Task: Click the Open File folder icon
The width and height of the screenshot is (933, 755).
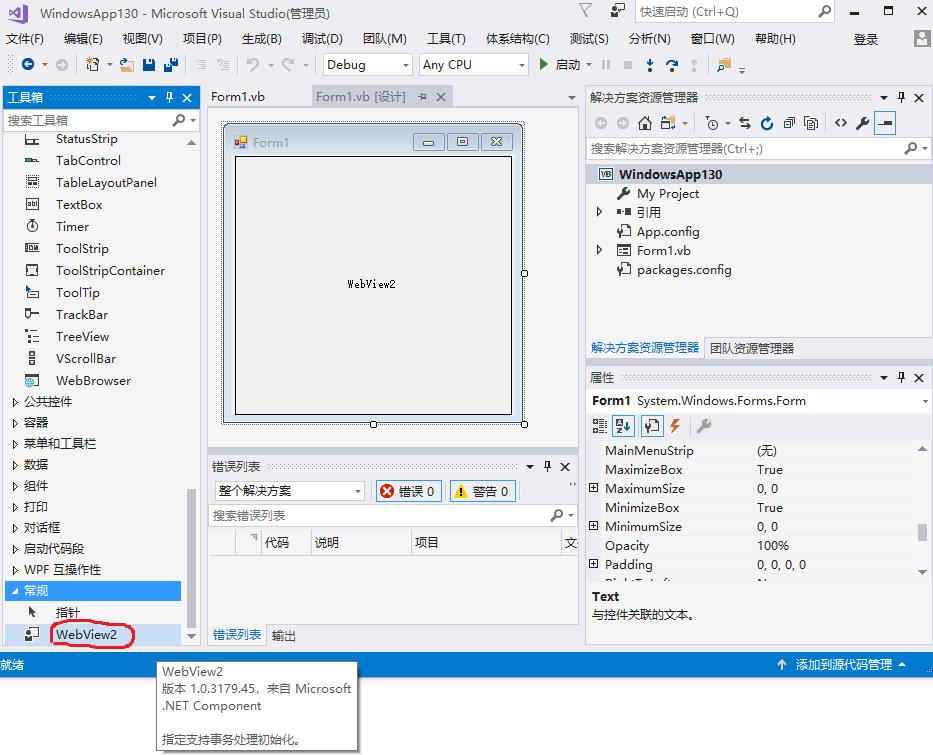Action: pyautogui.click(x=127, y=64)
